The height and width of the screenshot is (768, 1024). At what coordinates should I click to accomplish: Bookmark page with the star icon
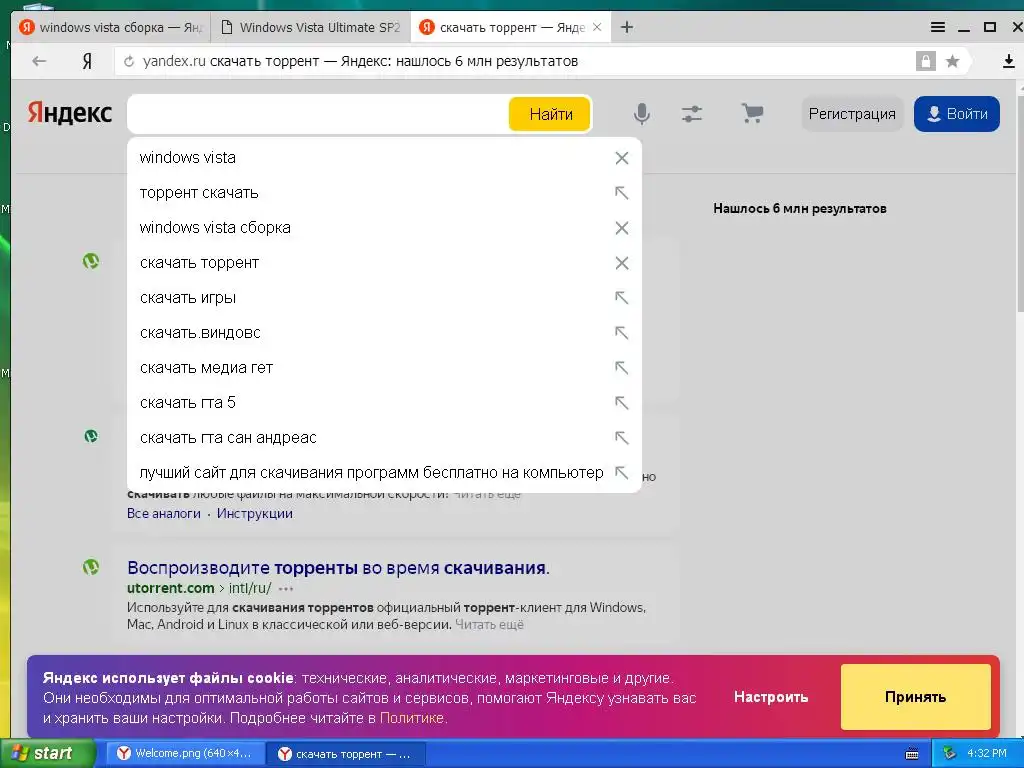pyautogui.click(x=953, y=61)
